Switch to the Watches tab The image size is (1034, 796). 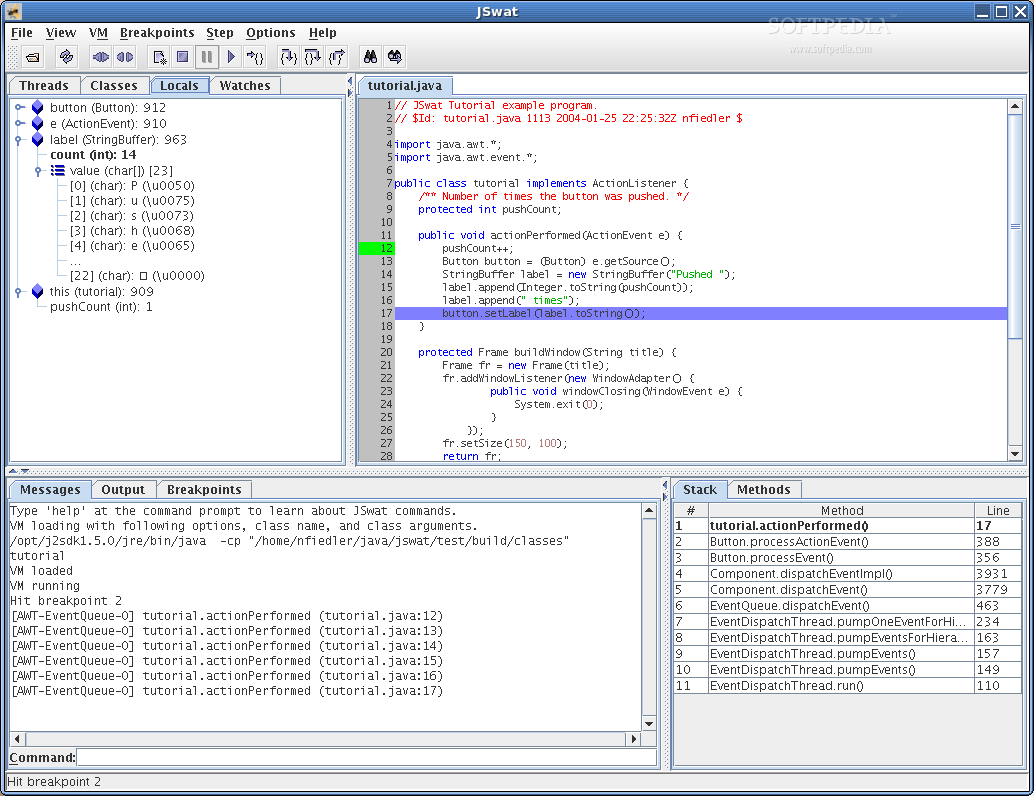click(245, 86)
